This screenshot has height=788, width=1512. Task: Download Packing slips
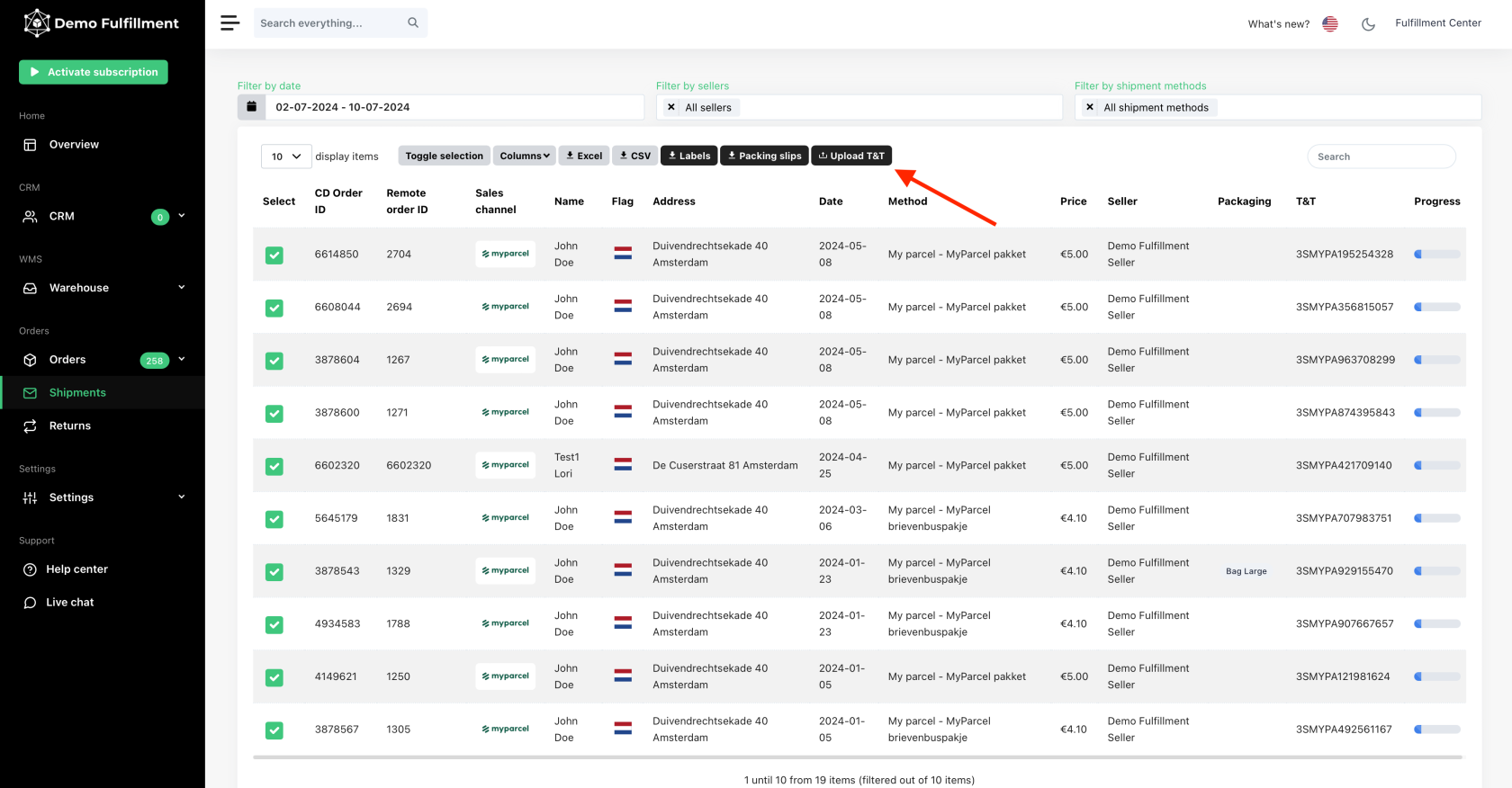pyautogui.click(x=765, y=156)
